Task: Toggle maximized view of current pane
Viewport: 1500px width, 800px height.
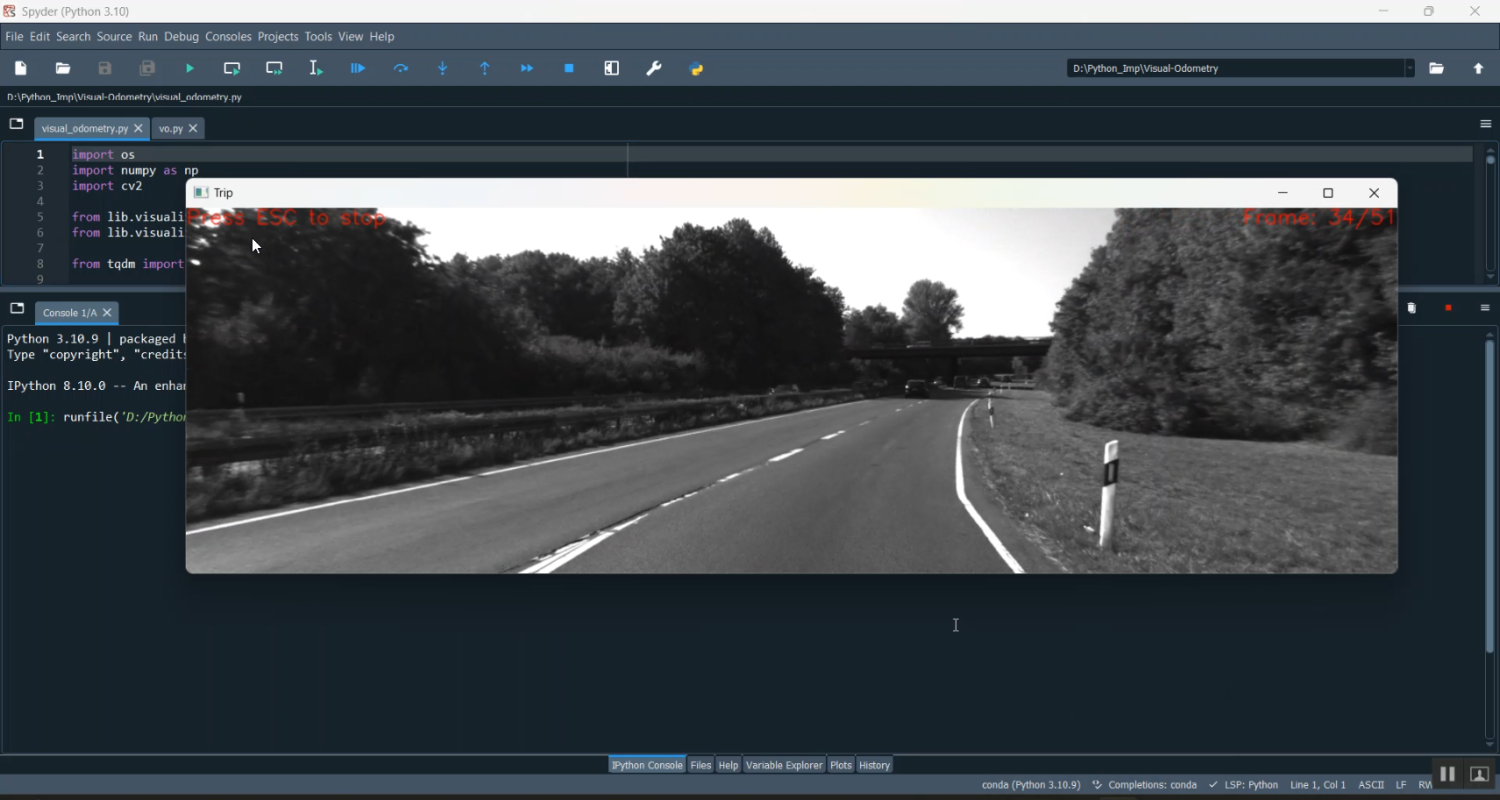Action: point(611,68)
